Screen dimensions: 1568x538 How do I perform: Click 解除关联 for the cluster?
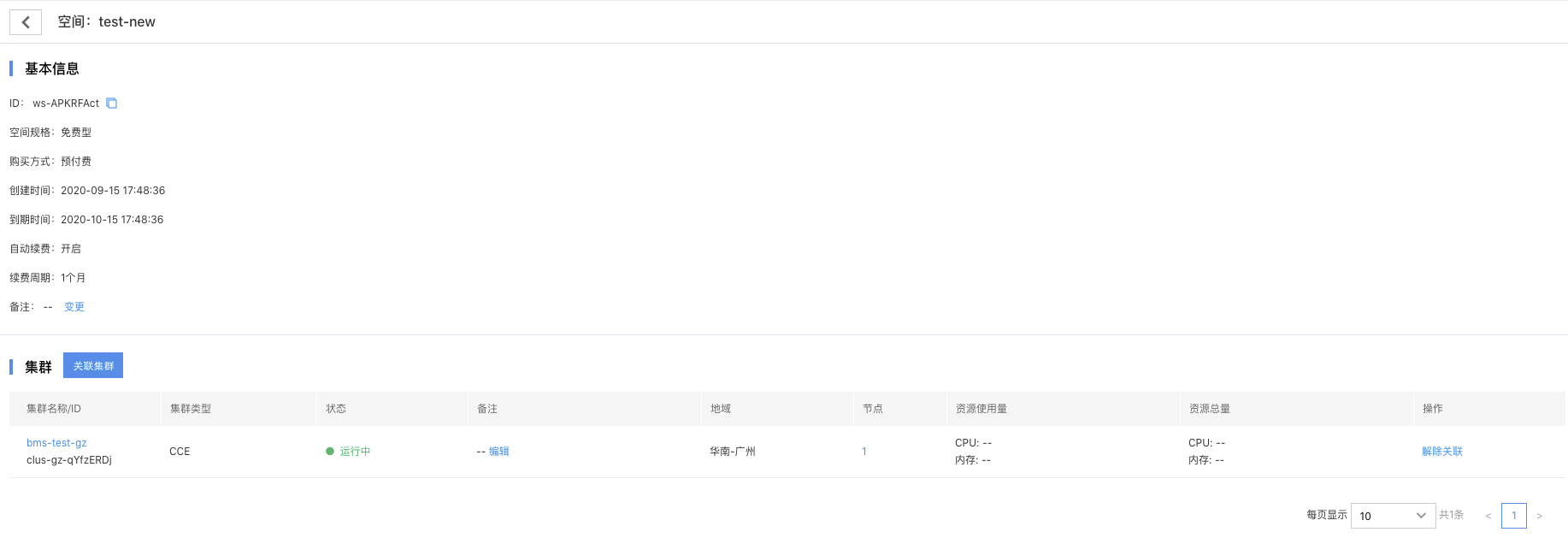tap(1442, 452)
